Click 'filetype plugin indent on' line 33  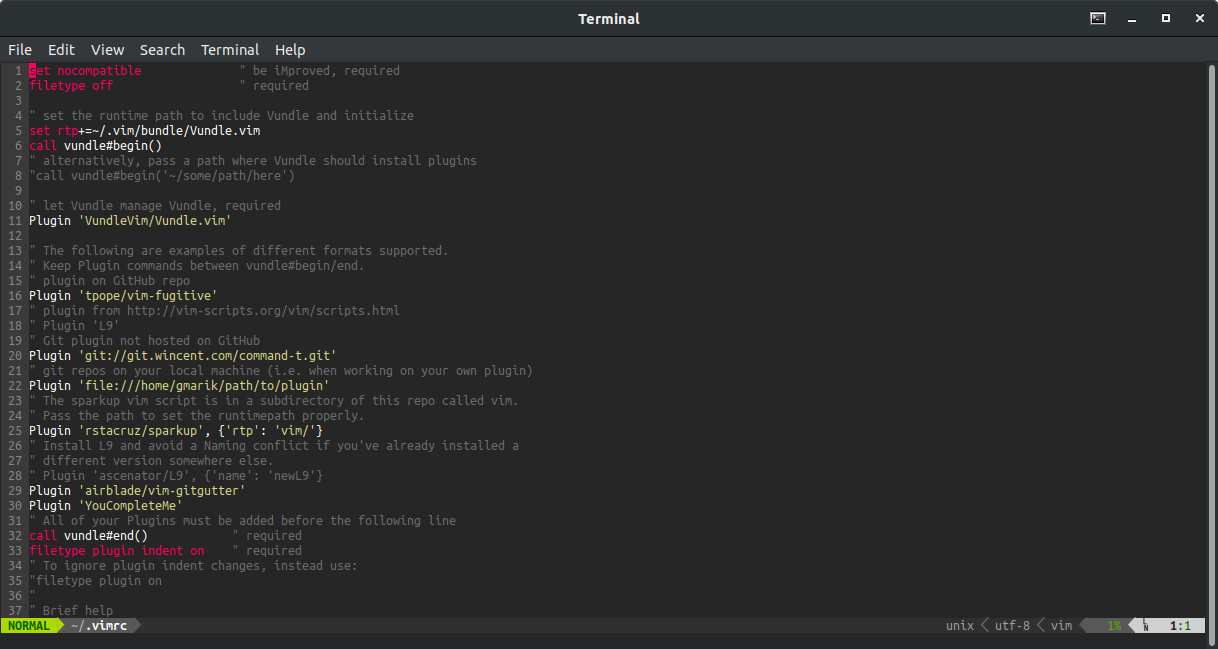point(117,551)
